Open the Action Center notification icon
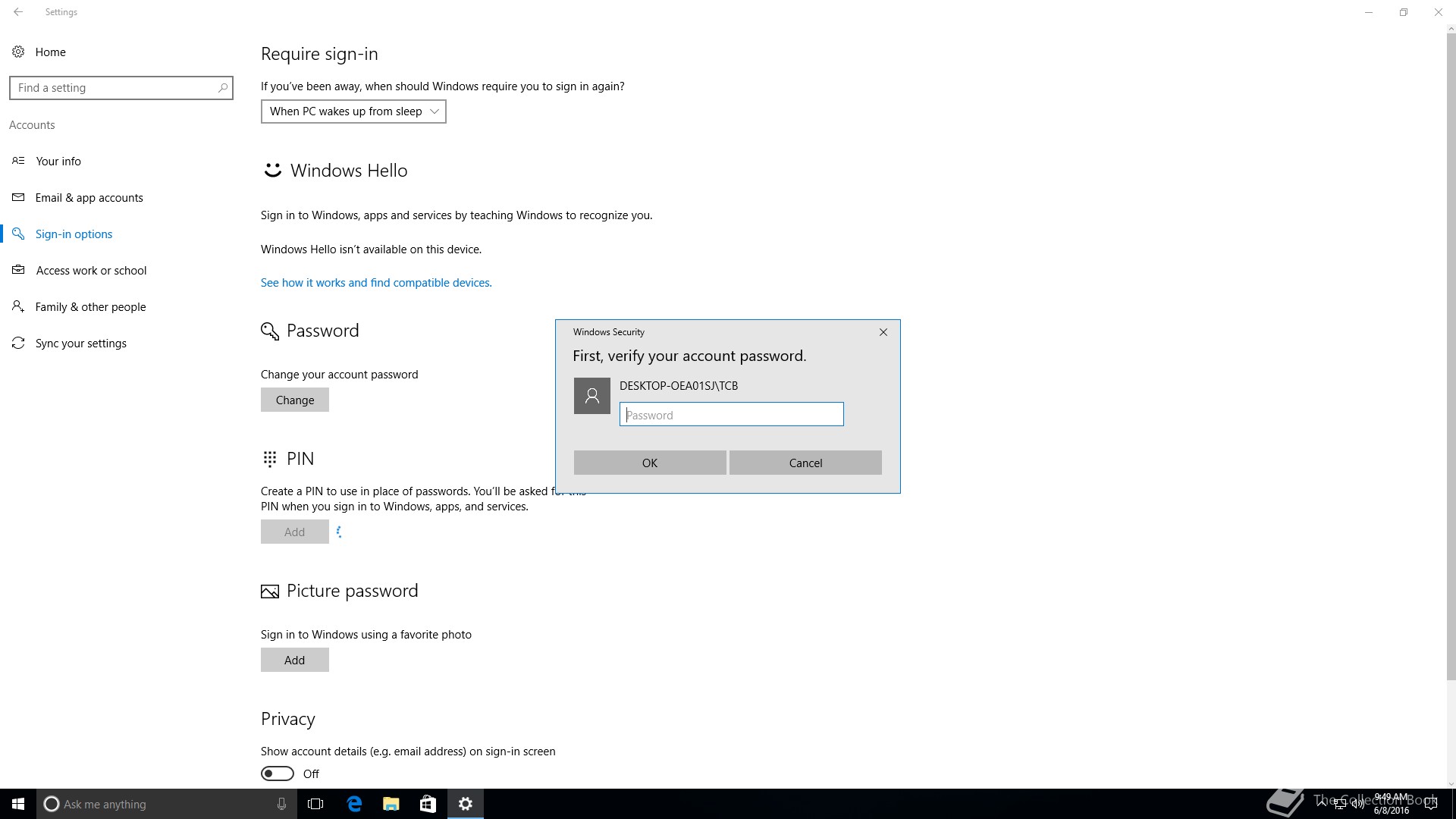The height and width of the screenshot is (819, 1456). 1431,804
